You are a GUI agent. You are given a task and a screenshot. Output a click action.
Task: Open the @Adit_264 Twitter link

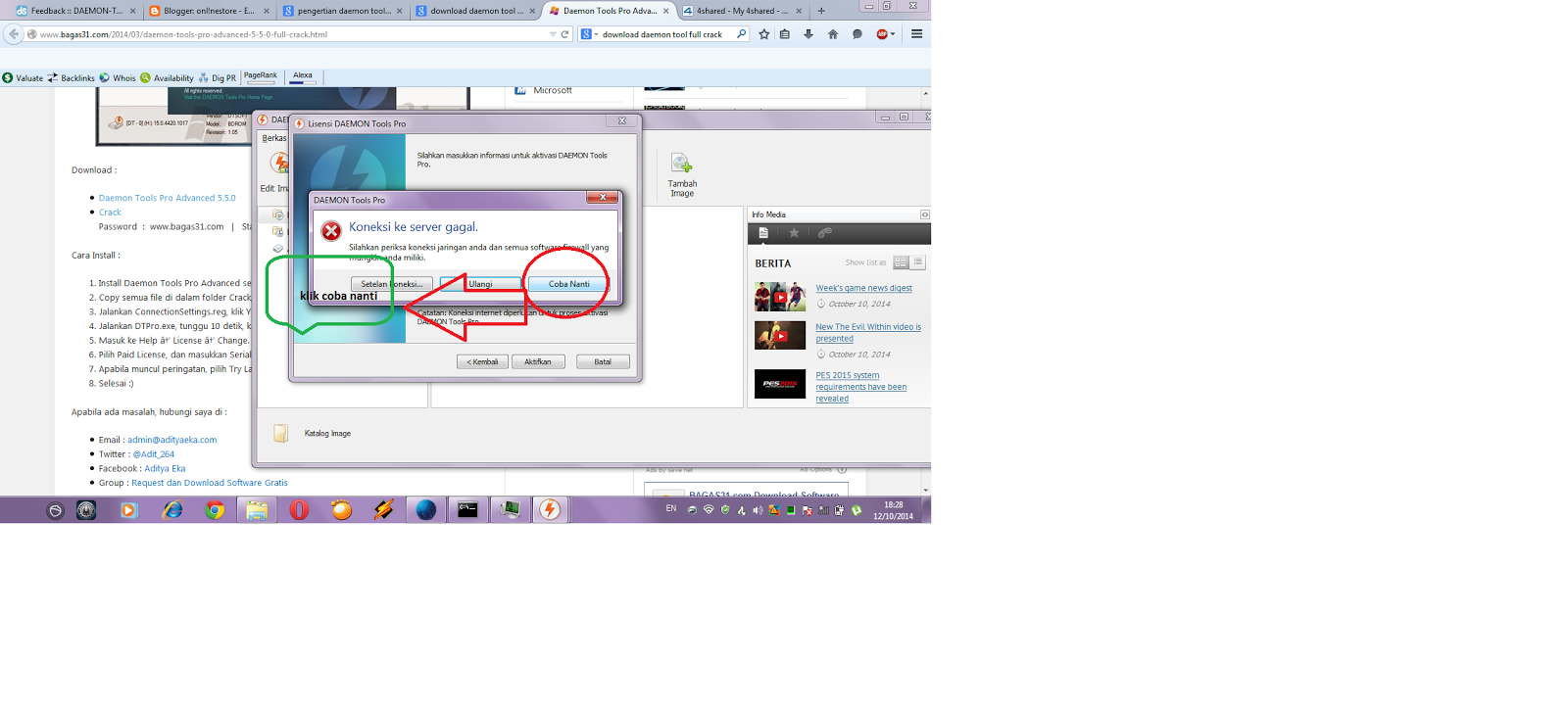153,454
